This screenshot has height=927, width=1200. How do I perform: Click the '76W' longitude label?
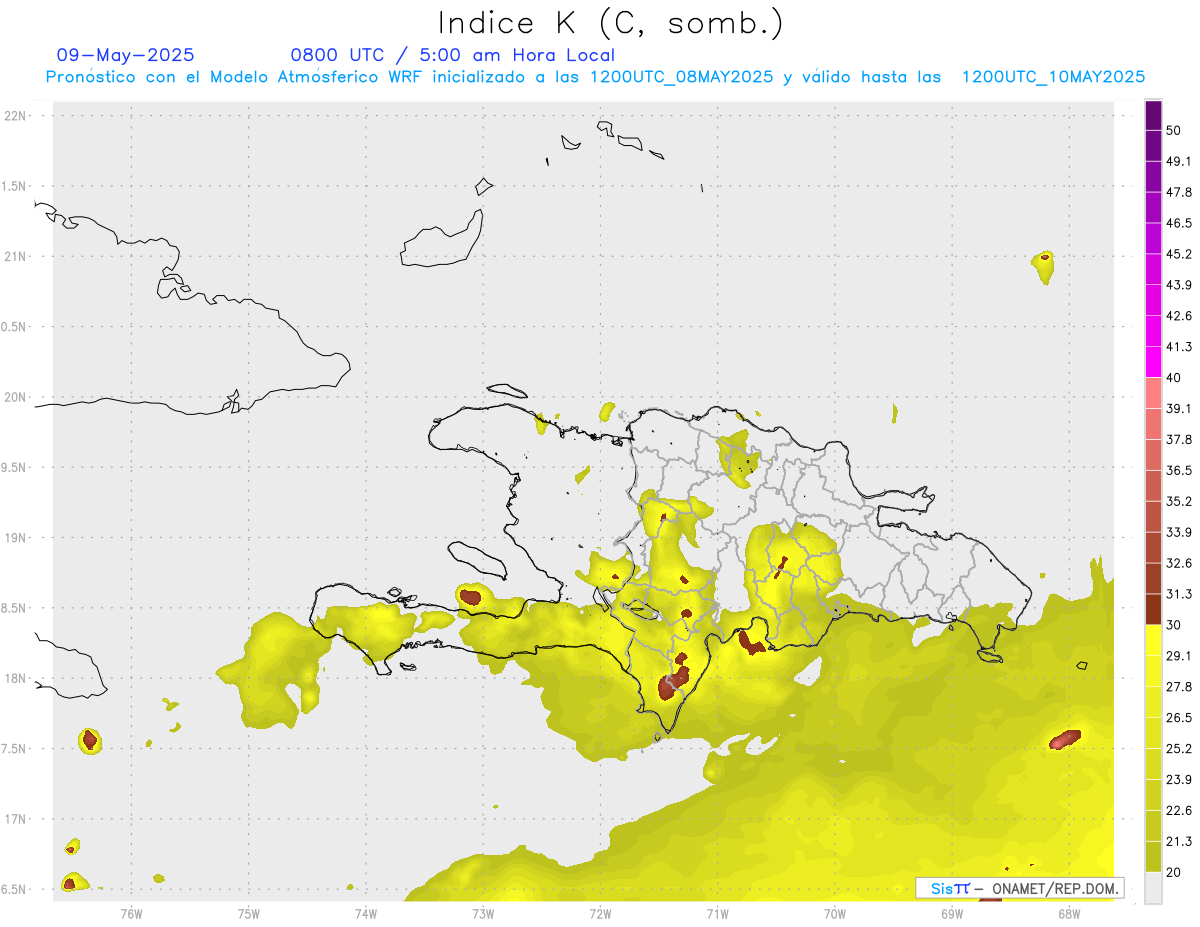131,914
